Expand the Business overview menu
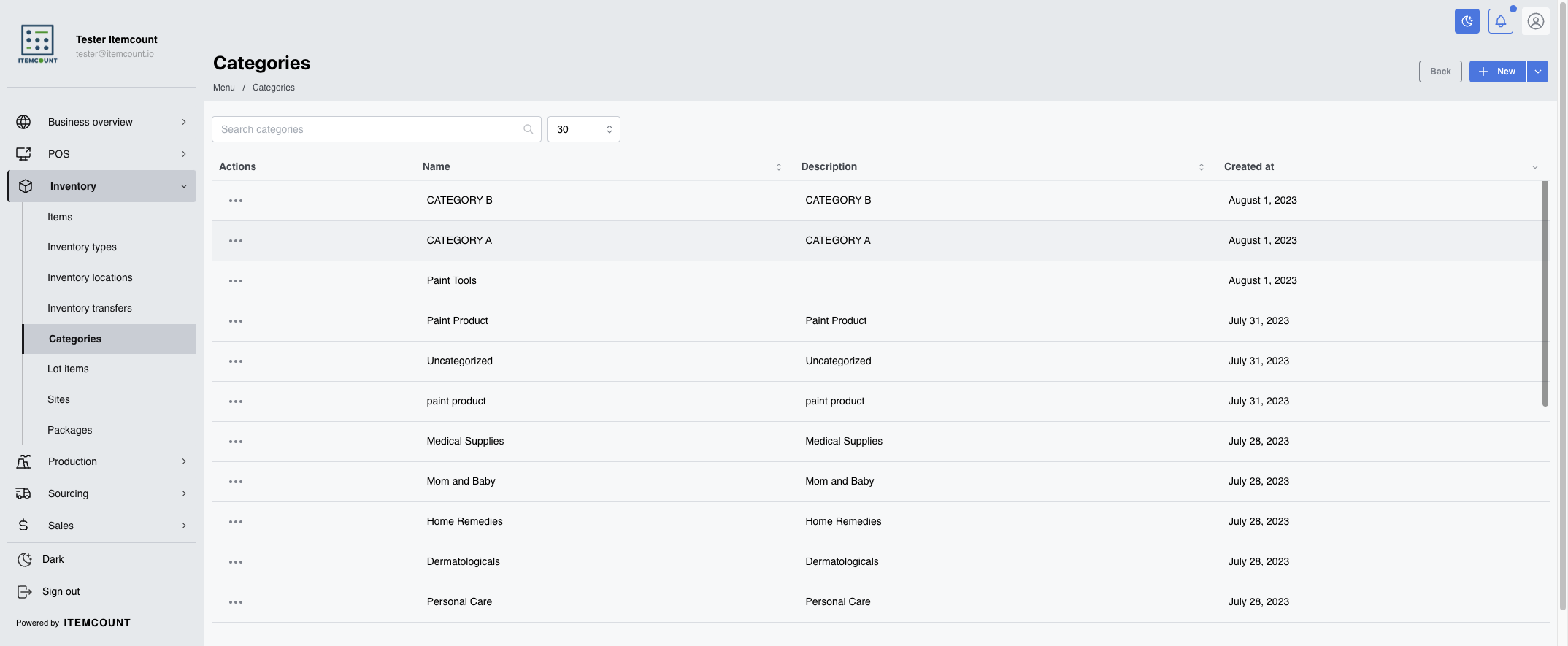The image size is (1568, 646). [101, 122]
